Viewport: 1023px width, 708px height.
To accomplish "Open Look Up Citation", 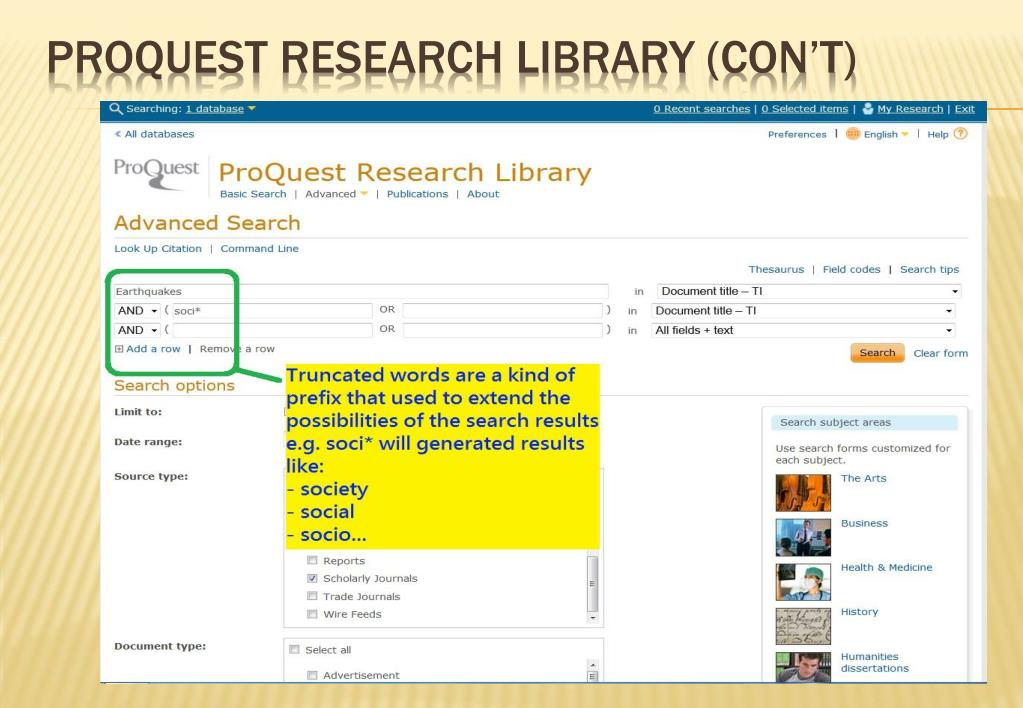I will pyautogui.click(x=158, y=249).
